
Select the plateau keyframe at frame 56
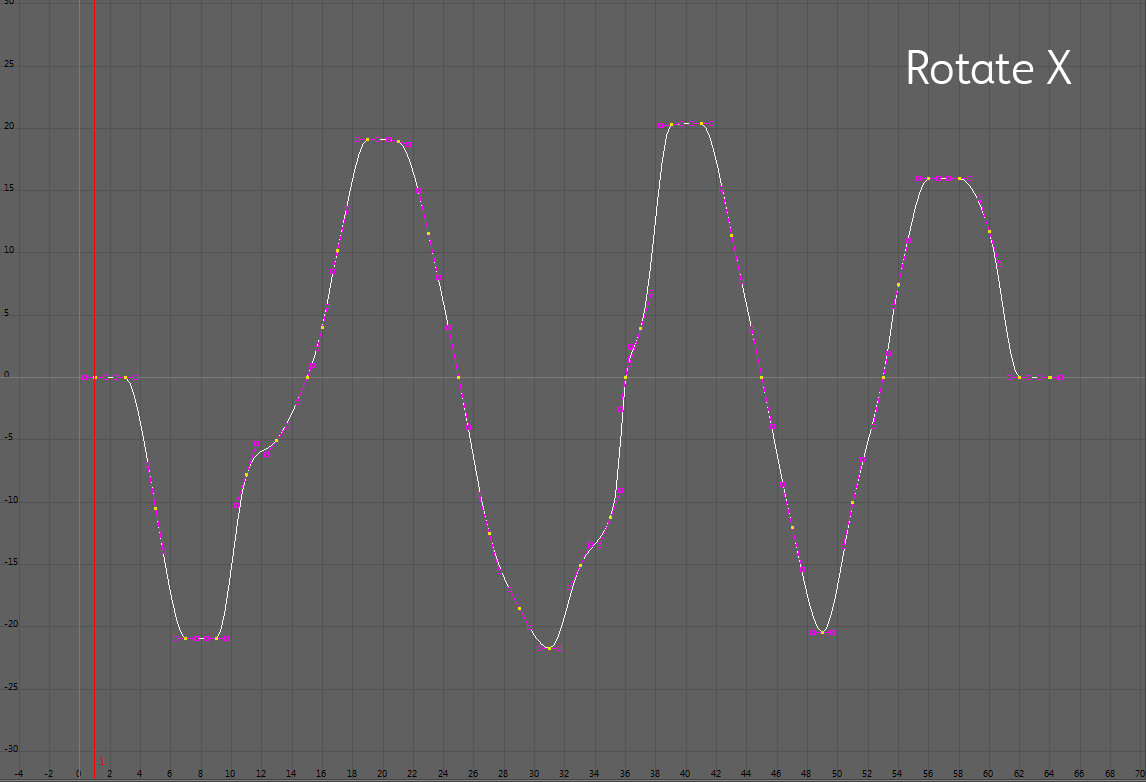tap(928, 178)
